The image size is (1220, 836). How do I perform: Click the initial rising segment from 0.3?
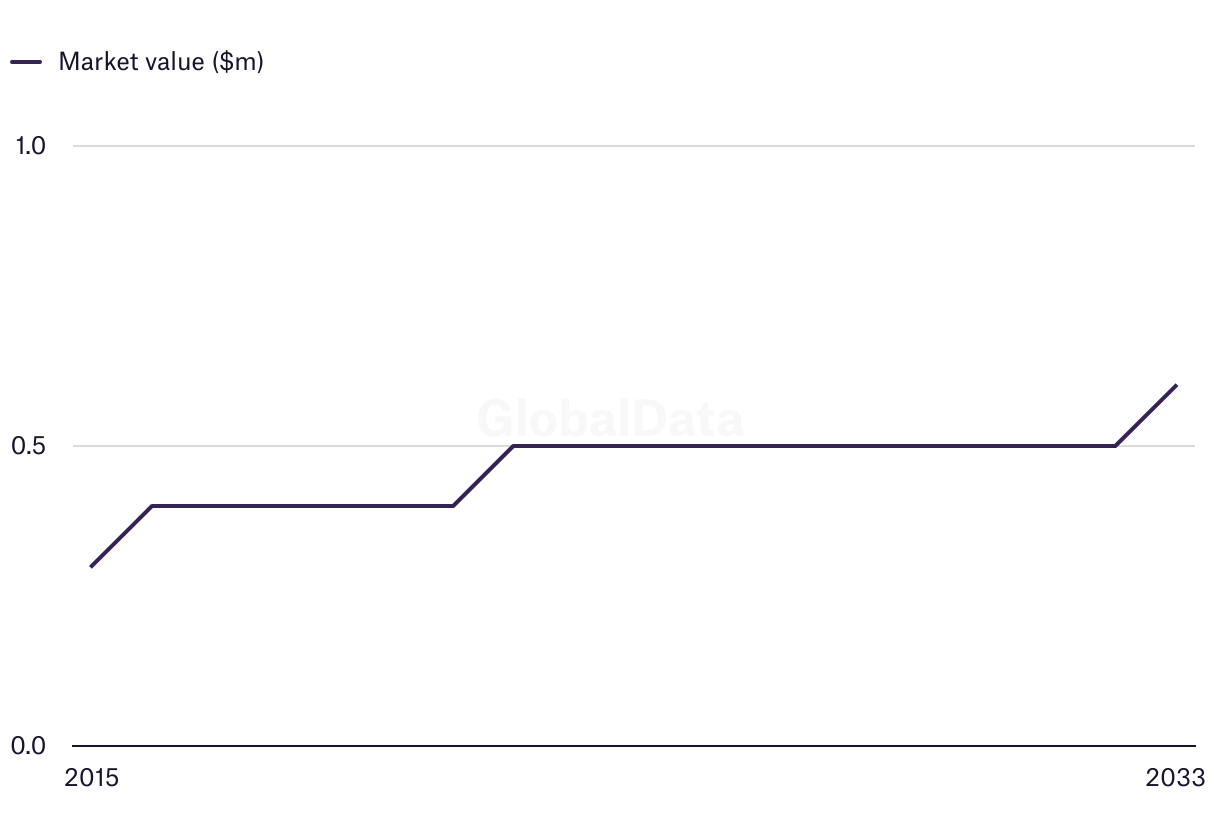121,537
